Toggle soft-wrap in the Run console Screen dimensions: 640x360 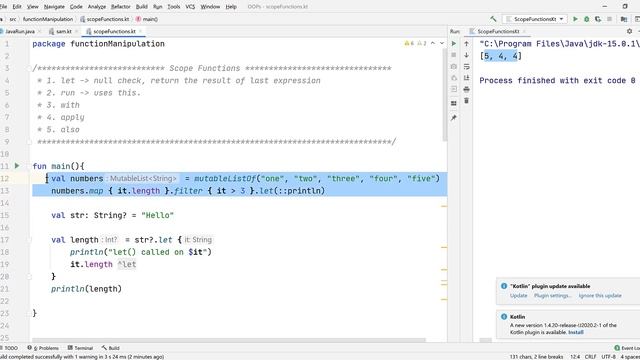tap(467, 66)
